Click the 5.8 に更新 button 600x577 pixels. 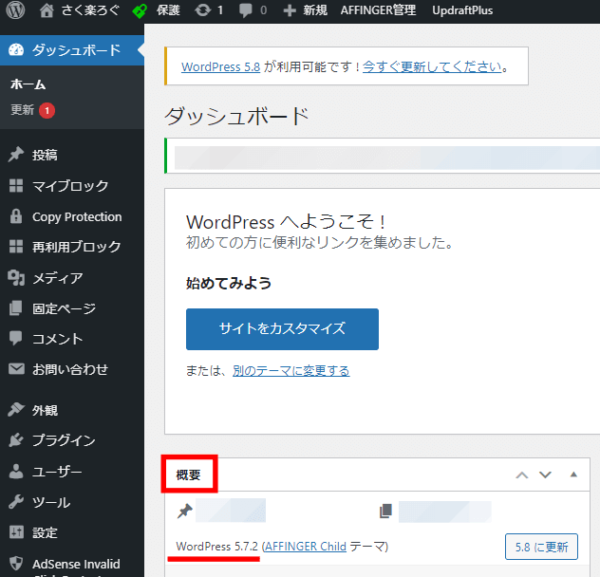(541, 547)
